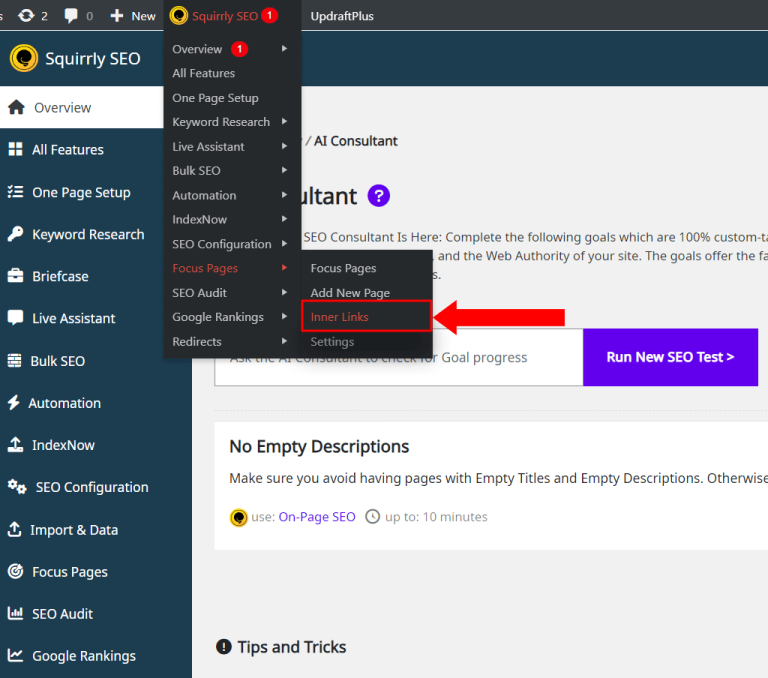768x678 pixels.
Task: Open UpdraftPlus in the admin bar
Action: 344,16
